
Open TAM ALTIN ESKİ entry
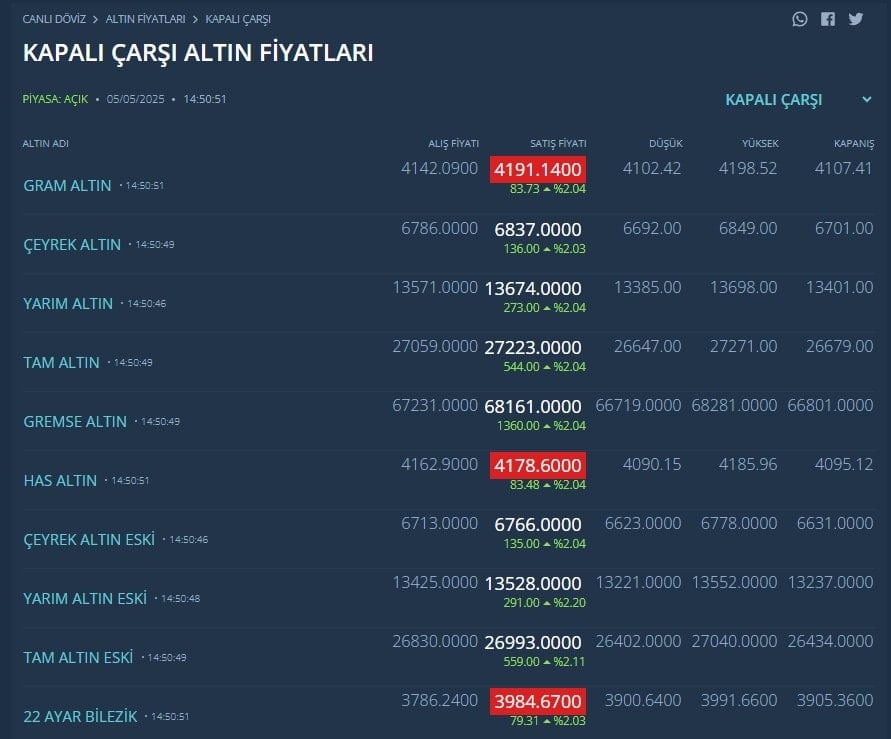(78, 658)
